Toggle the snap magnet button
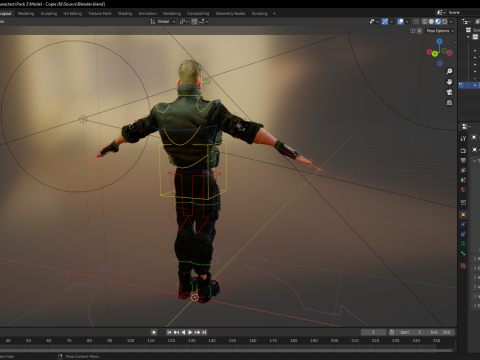This screenshot has height=360, width=480. click(194, 21)
